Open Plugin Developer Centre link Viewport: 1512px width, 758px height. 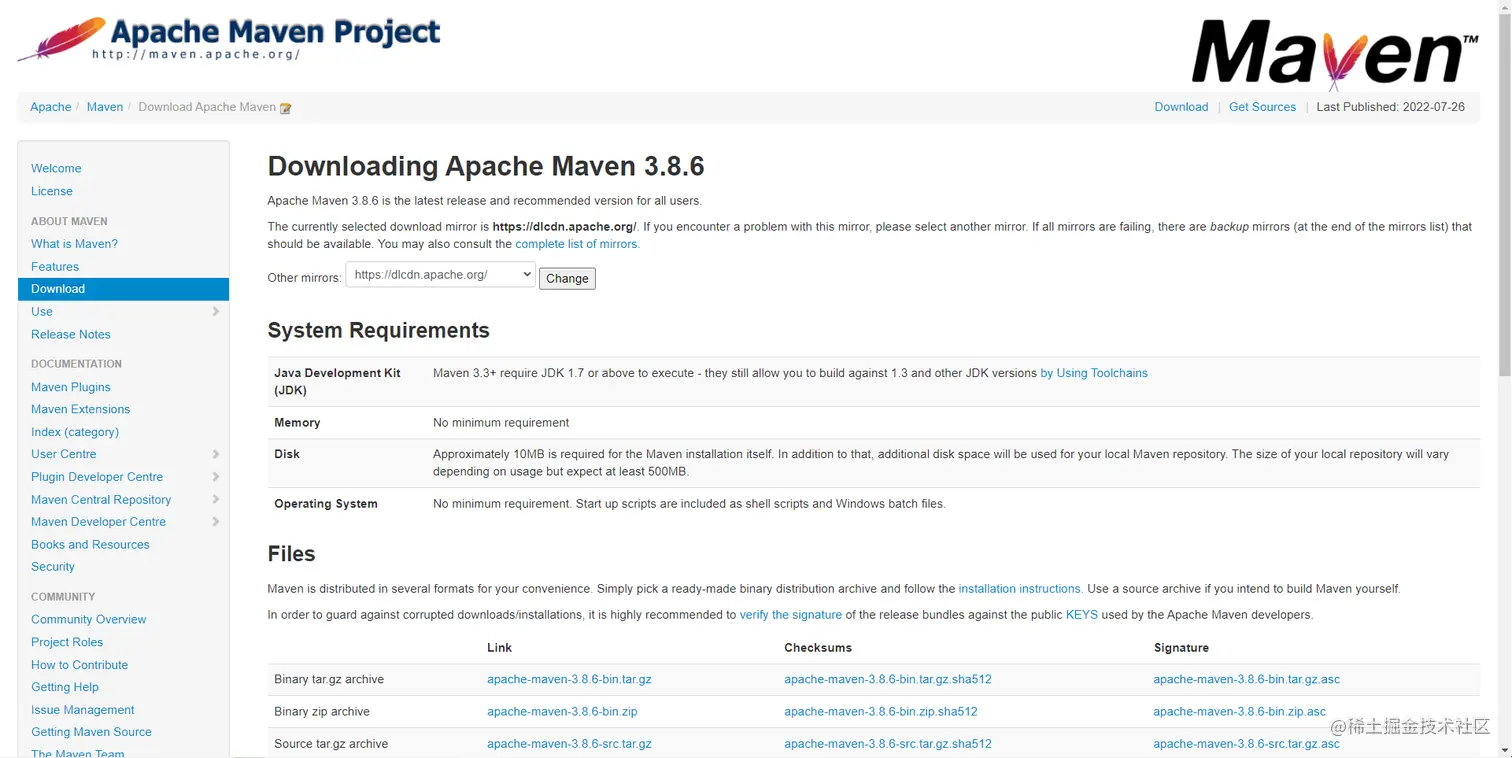click(x=97, y=477)
